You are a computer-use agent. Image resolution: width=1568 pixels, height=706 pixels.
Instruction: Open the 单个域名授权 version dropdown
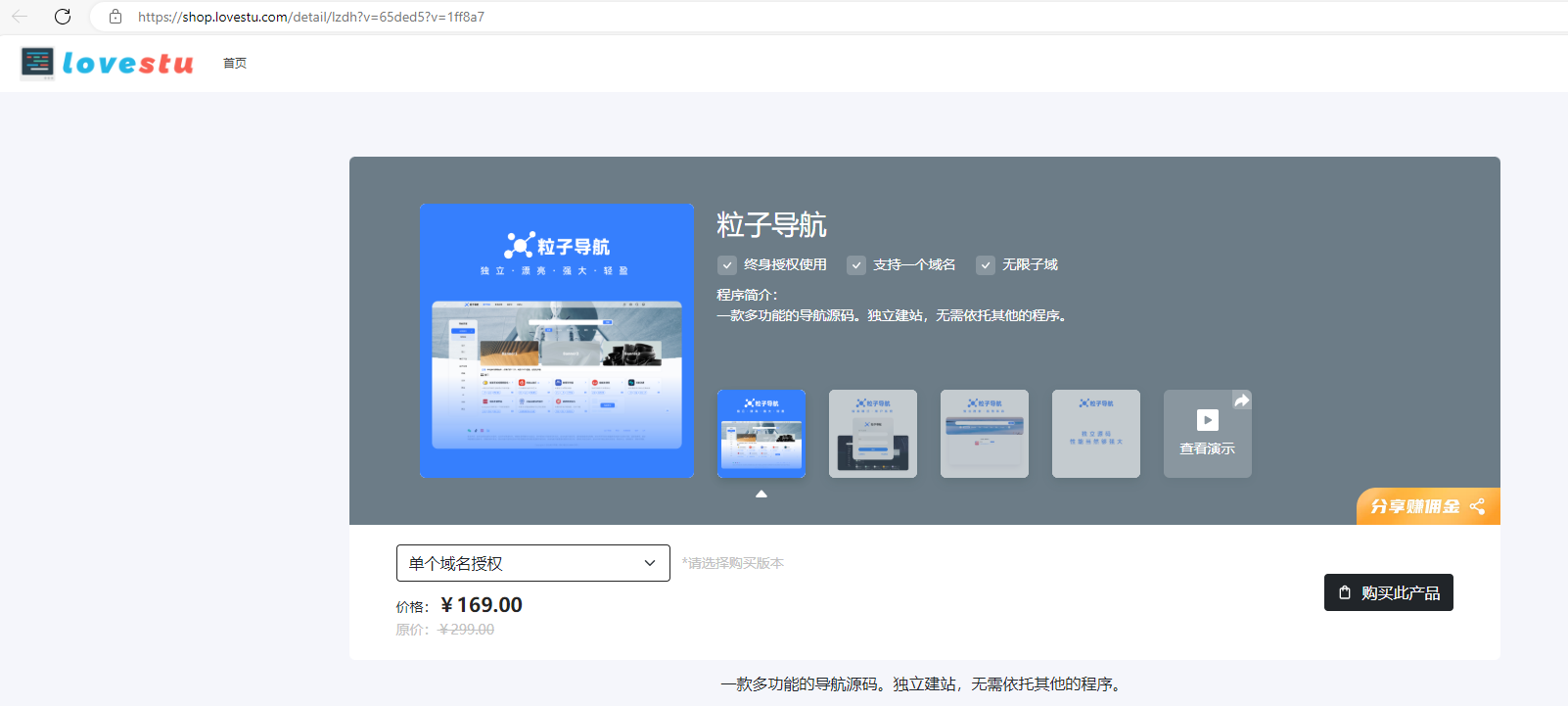(532, 563)
